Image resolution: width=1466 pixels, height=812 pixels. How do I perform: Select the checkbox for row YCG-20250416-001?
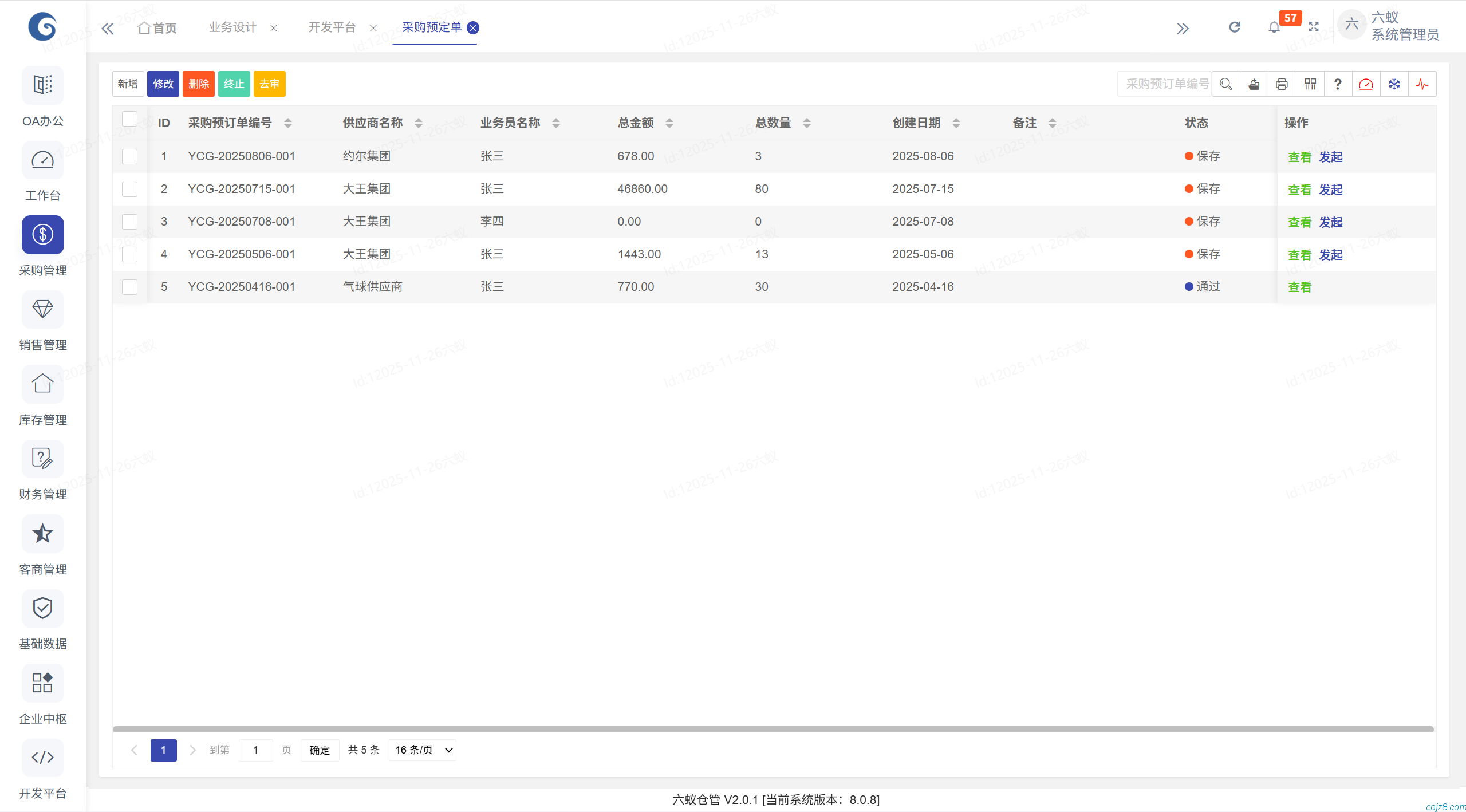coord(129,287)
